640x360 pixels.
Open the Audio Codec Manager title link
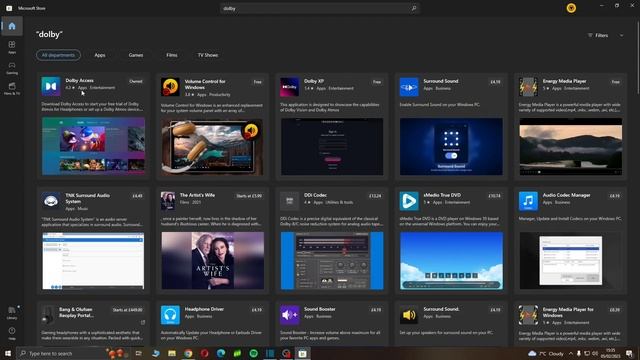(x=567, y=195)
